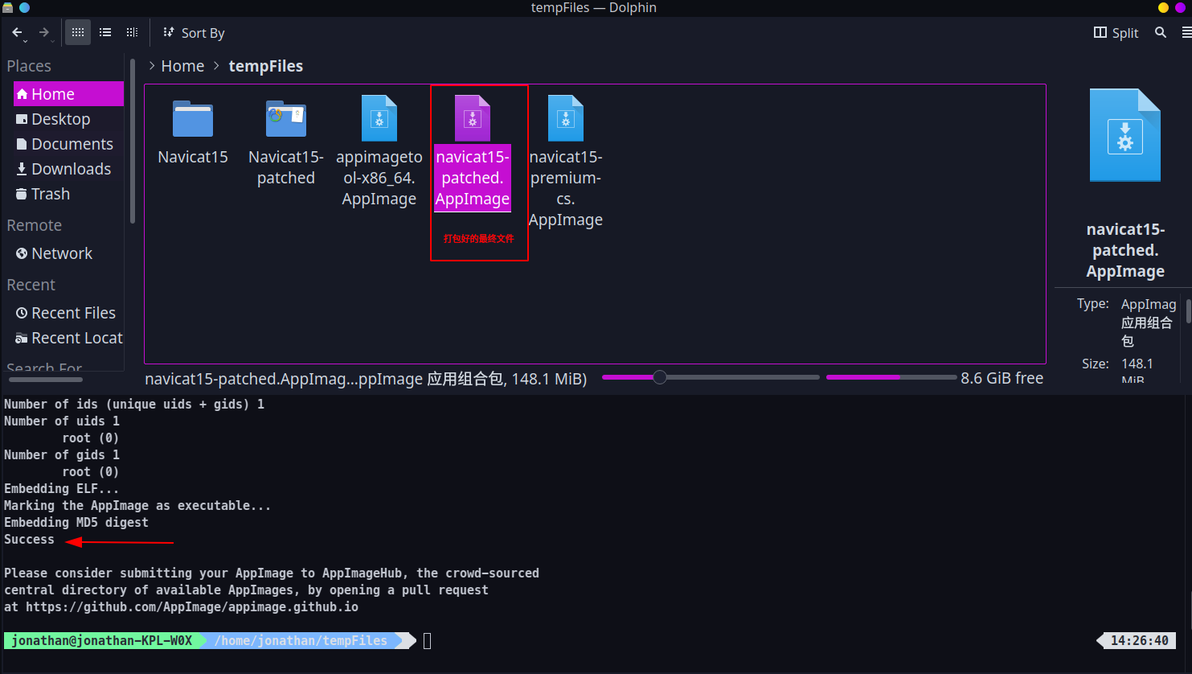Toggle Split view

tap(1116, 33)
